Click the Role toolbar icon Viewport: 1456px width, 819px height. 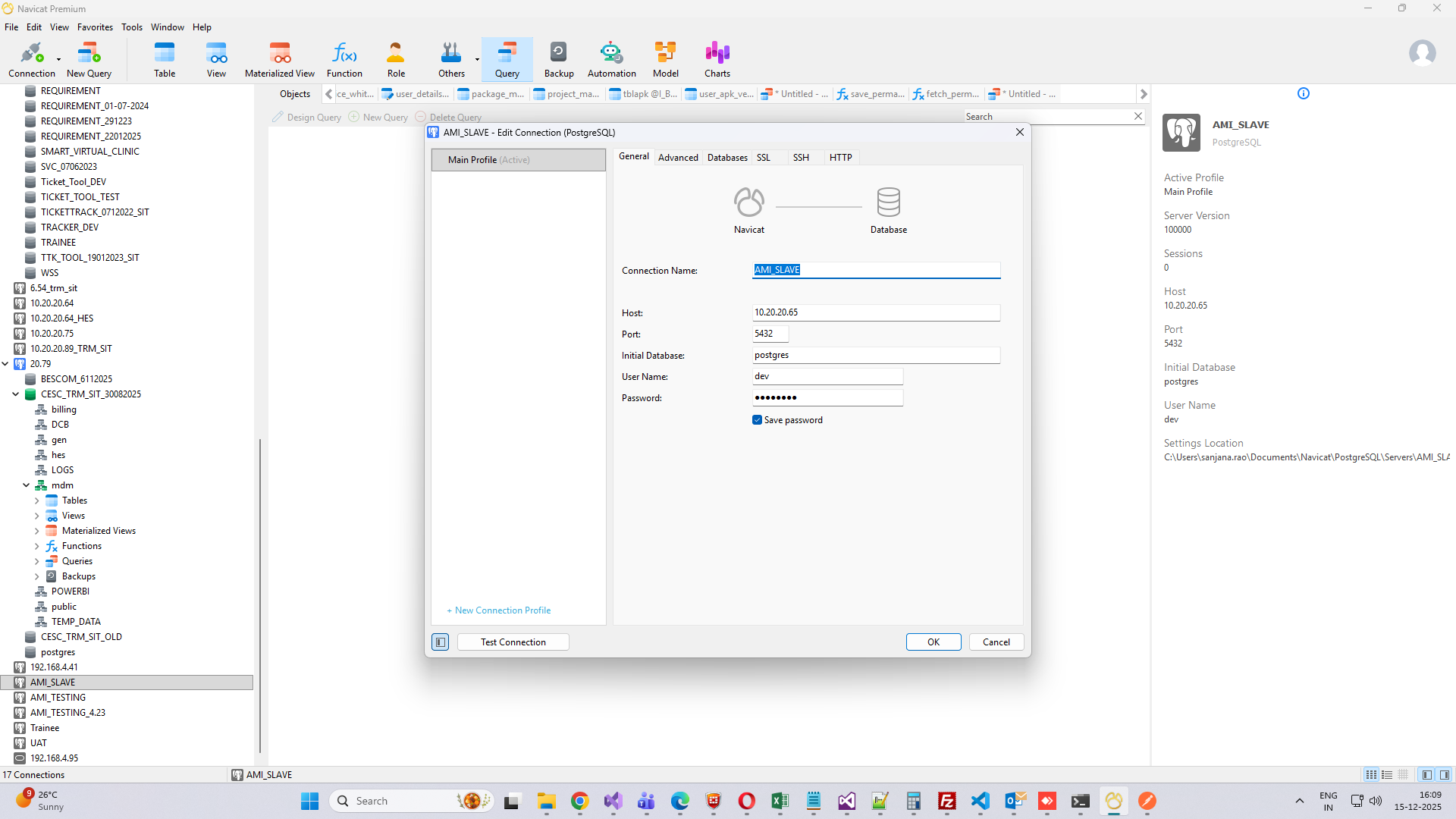[x=396, y=59]
